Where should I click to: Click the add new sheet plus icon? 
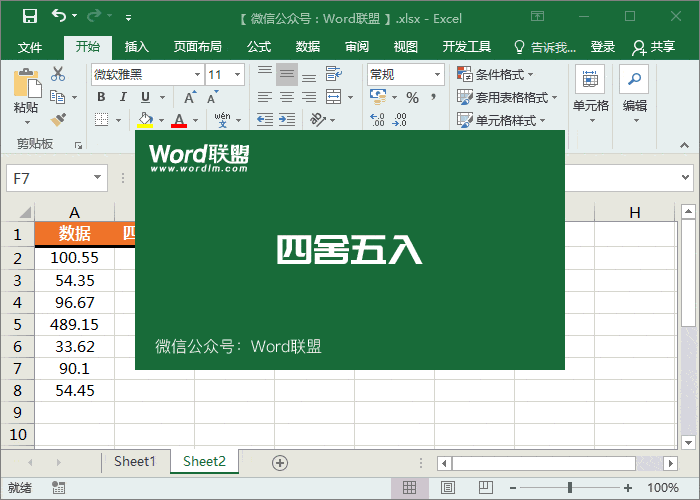coord(280,462)
